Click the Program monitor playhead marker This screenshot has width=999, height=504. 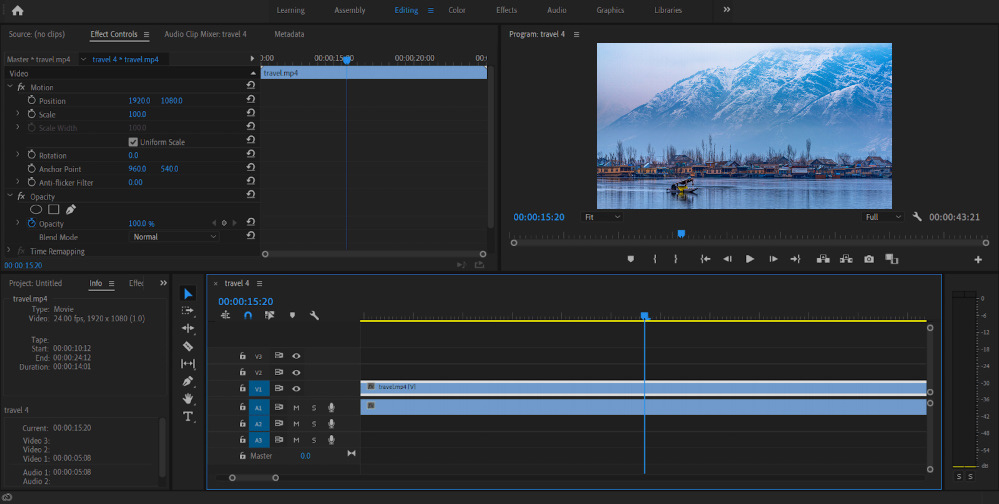tap(681, 233)
